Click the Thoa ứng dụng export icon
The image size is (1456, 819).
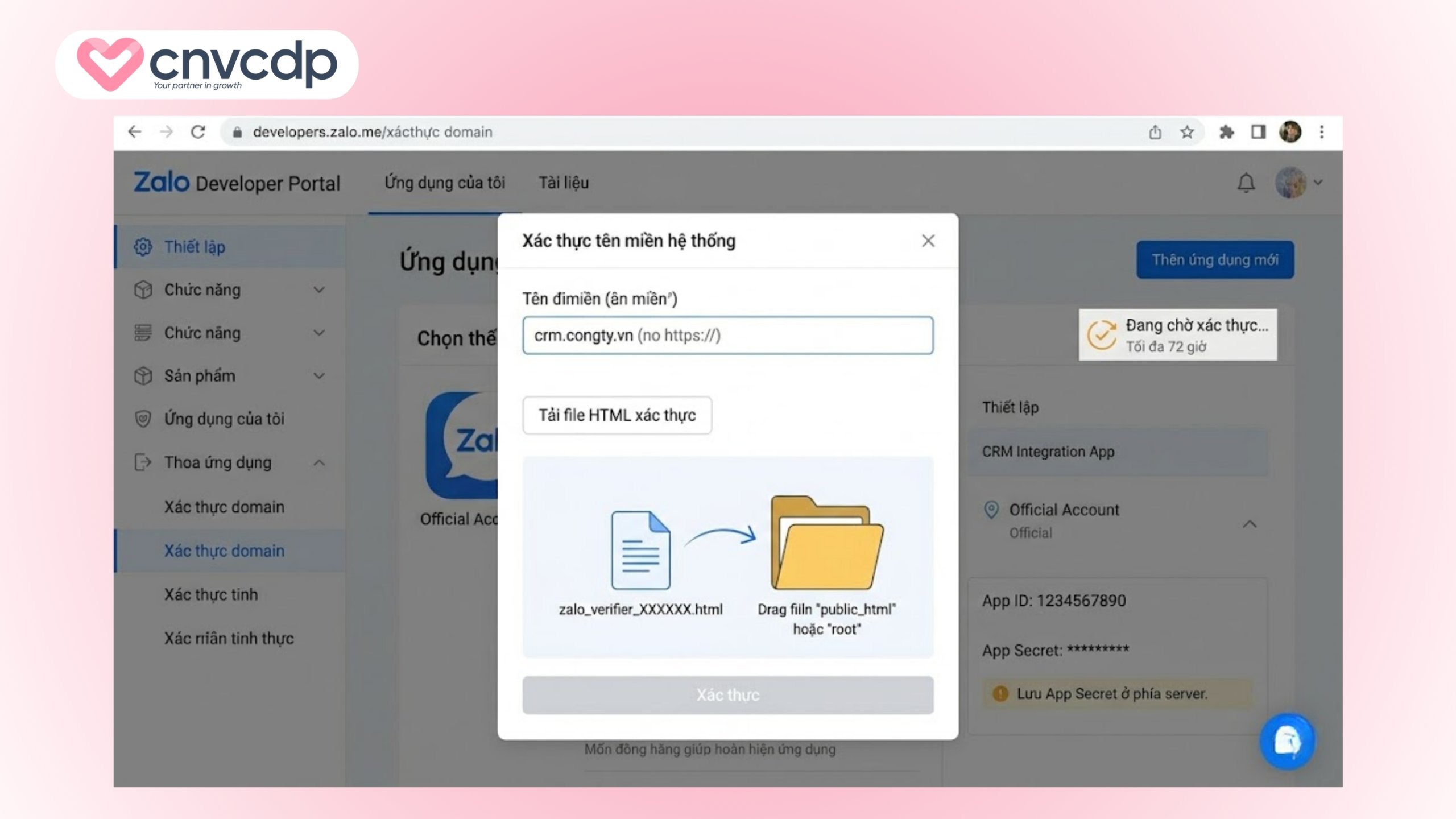(x=144, y=462)
